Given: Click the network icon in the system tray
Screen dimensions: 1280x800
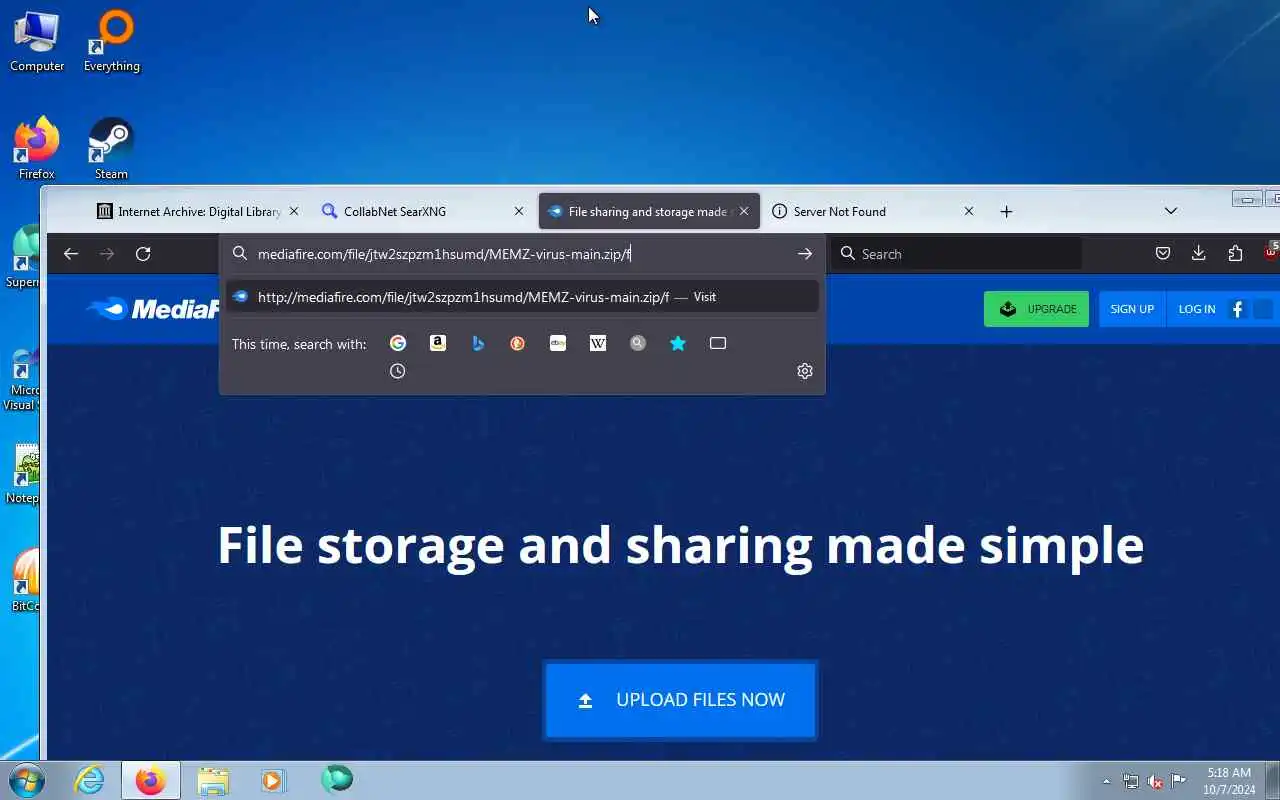Looking at the screenshot, I should 1131,781.
